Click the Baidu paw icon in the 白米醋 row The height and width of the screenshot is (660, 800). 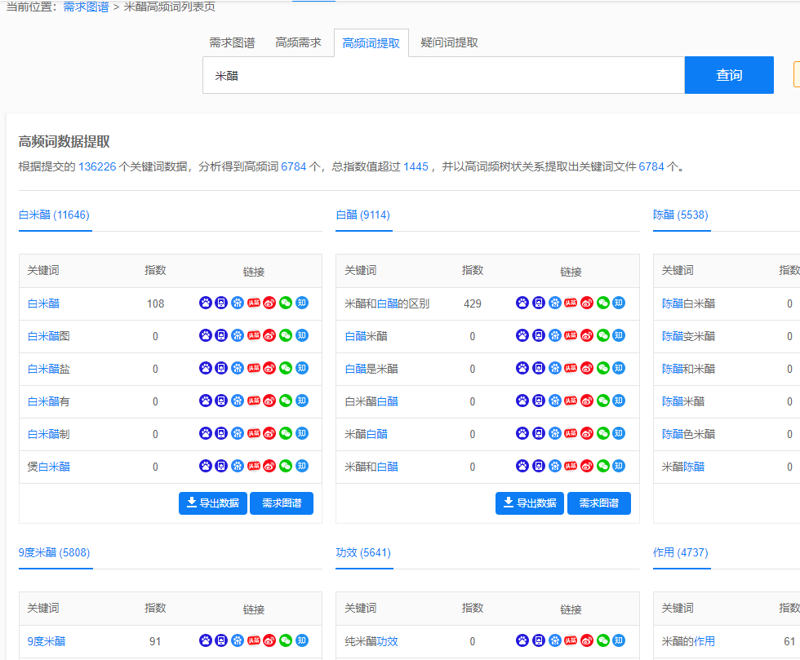(205, 303)
